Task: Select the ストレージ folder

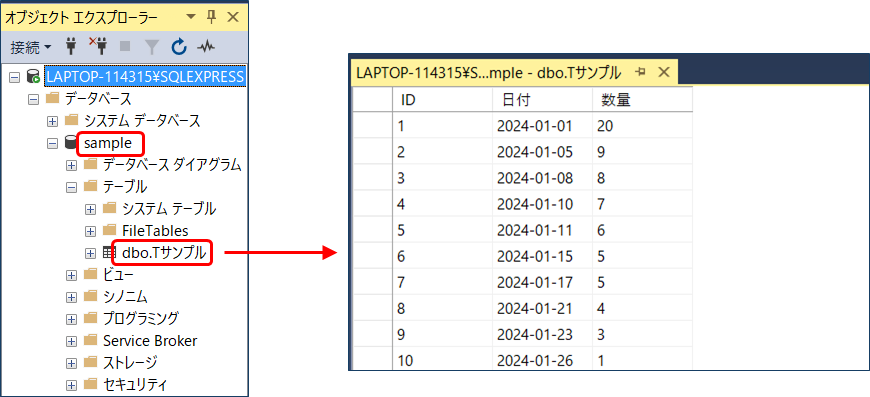Action: (x=130, y=363)
